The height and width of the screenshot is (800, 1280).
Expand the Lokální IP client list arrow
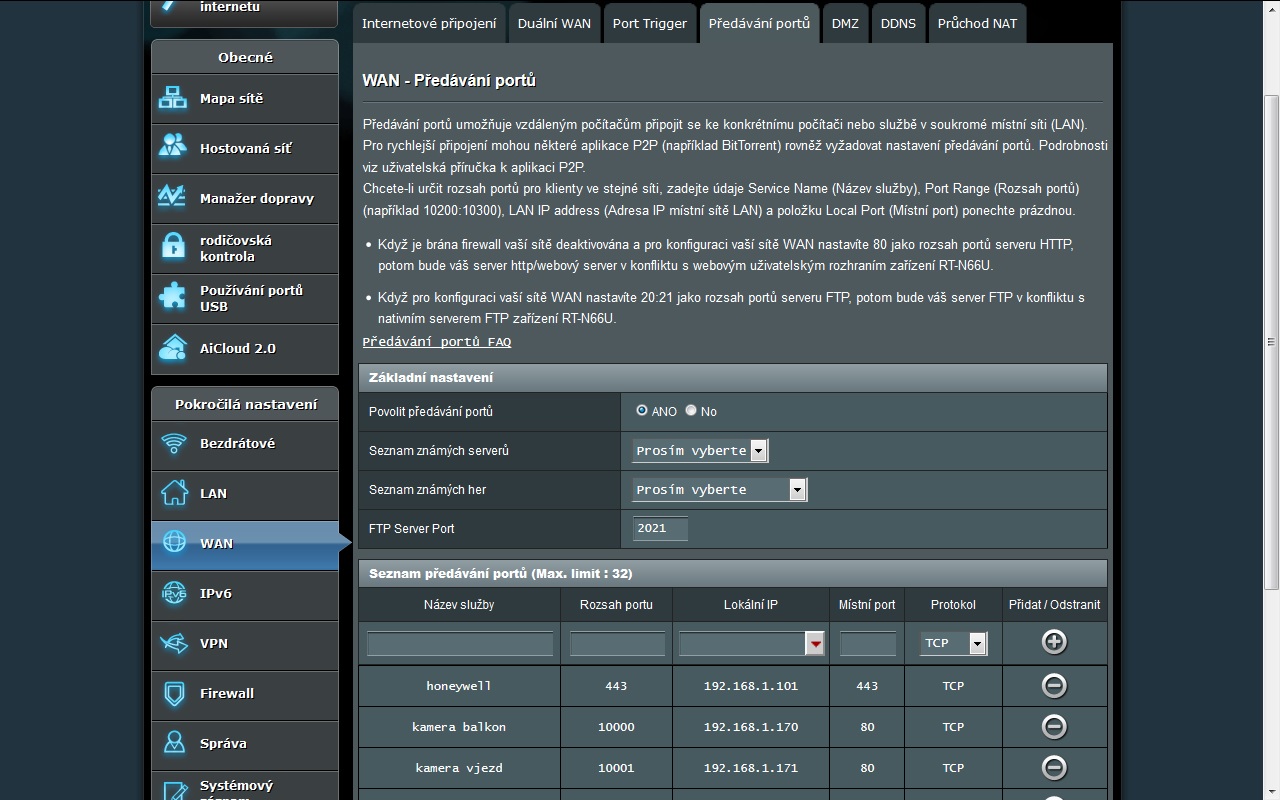816,644
